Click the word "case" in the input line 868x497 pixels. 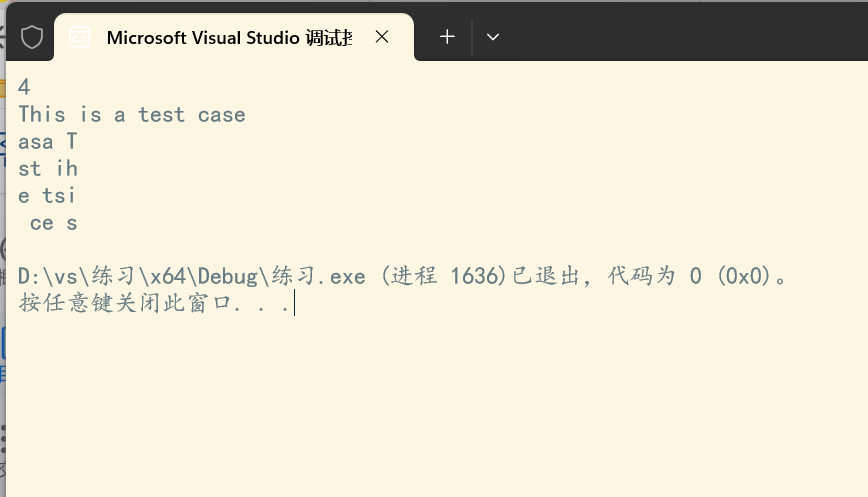click(221, 114)
